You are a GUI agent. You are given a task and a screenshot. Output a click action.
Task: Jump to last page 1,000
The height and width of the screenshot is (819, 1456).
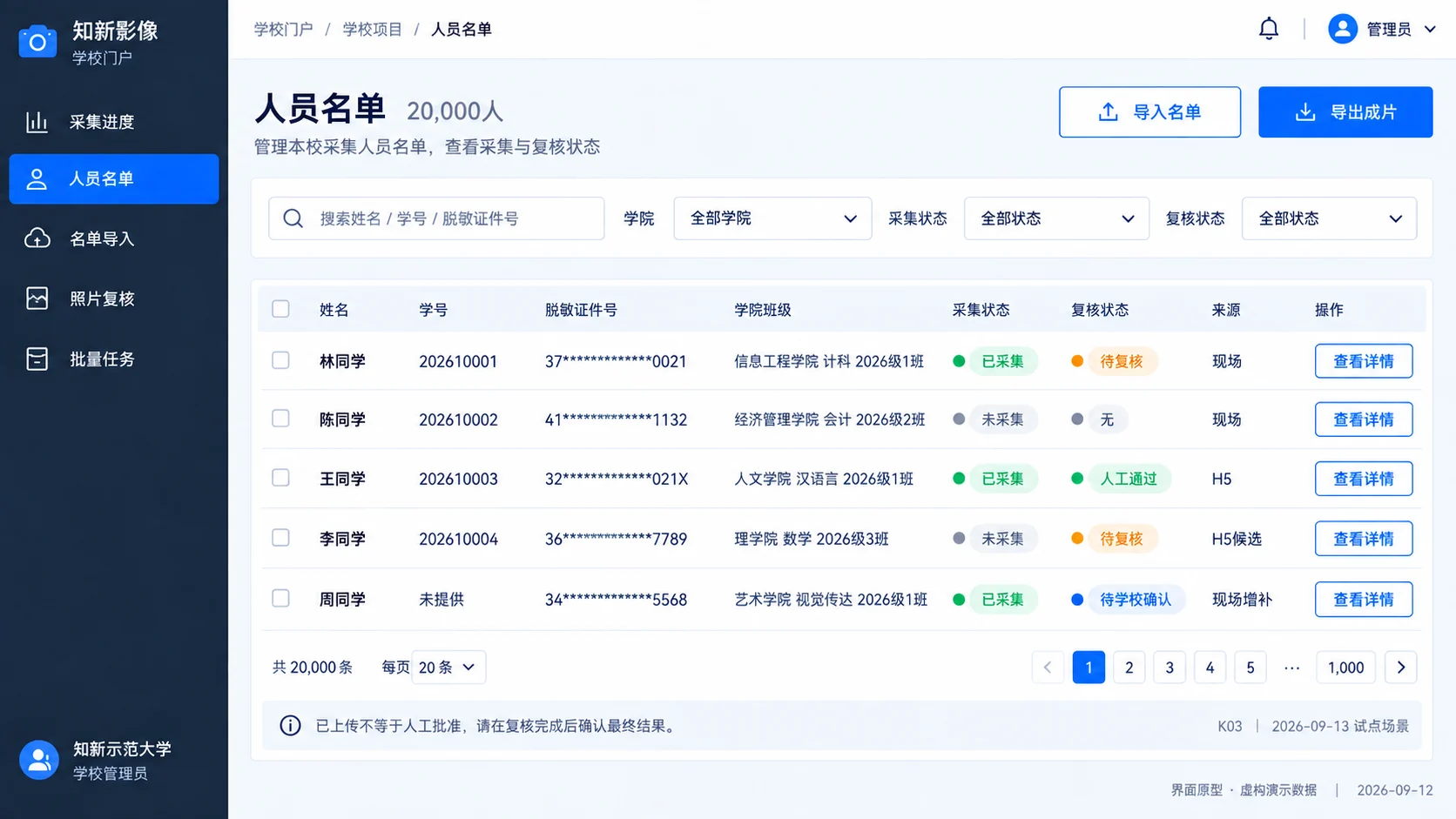click(1346, 668)
